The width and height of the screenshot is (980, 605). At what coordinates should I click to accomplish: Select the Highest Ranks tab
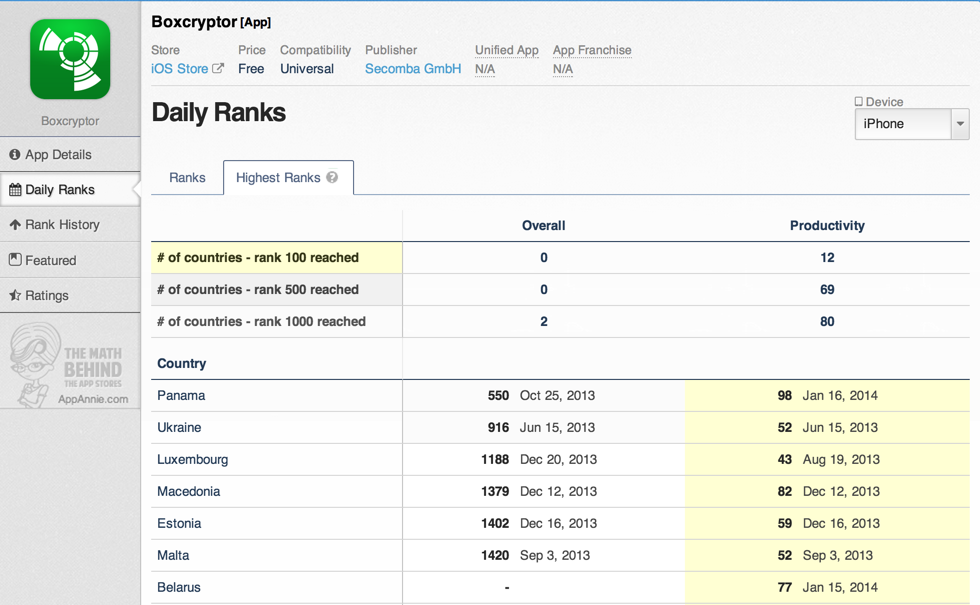(278, 178)
